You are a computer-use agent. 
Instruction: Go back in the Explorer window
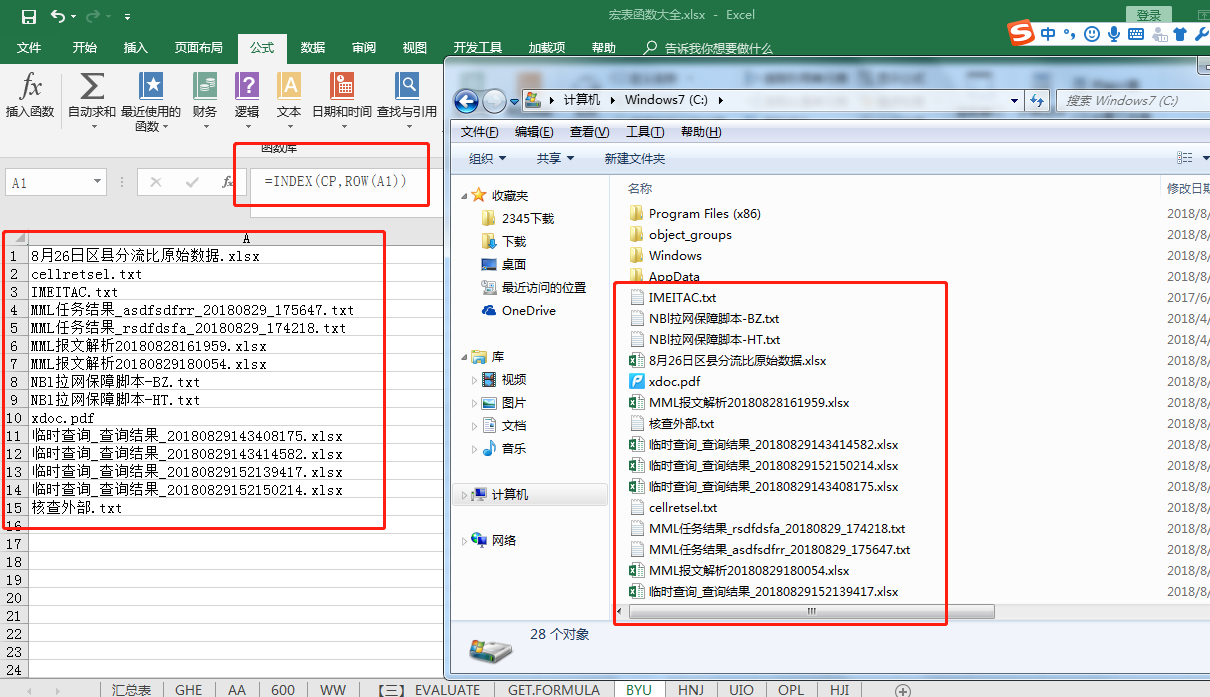point(467,101)
